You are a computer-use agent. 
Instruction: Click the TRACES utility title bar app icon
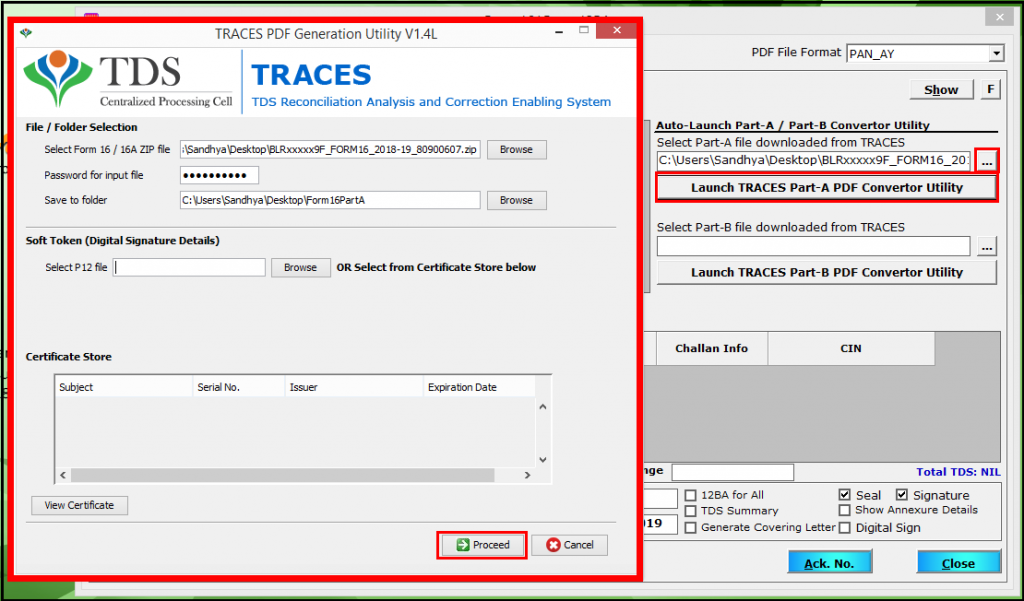tap(26, 33)
